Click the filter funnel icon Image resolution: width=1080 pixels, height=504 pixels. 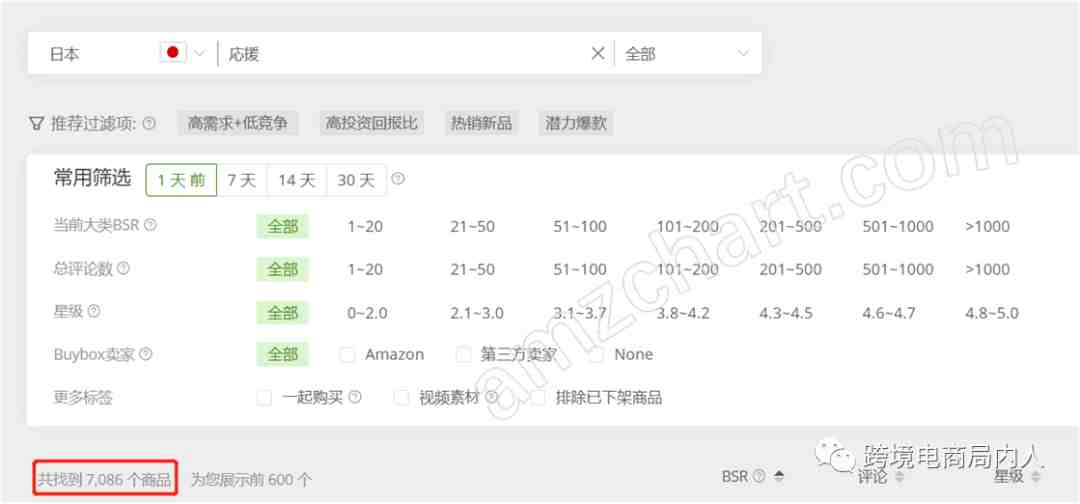tap(36, 123)
